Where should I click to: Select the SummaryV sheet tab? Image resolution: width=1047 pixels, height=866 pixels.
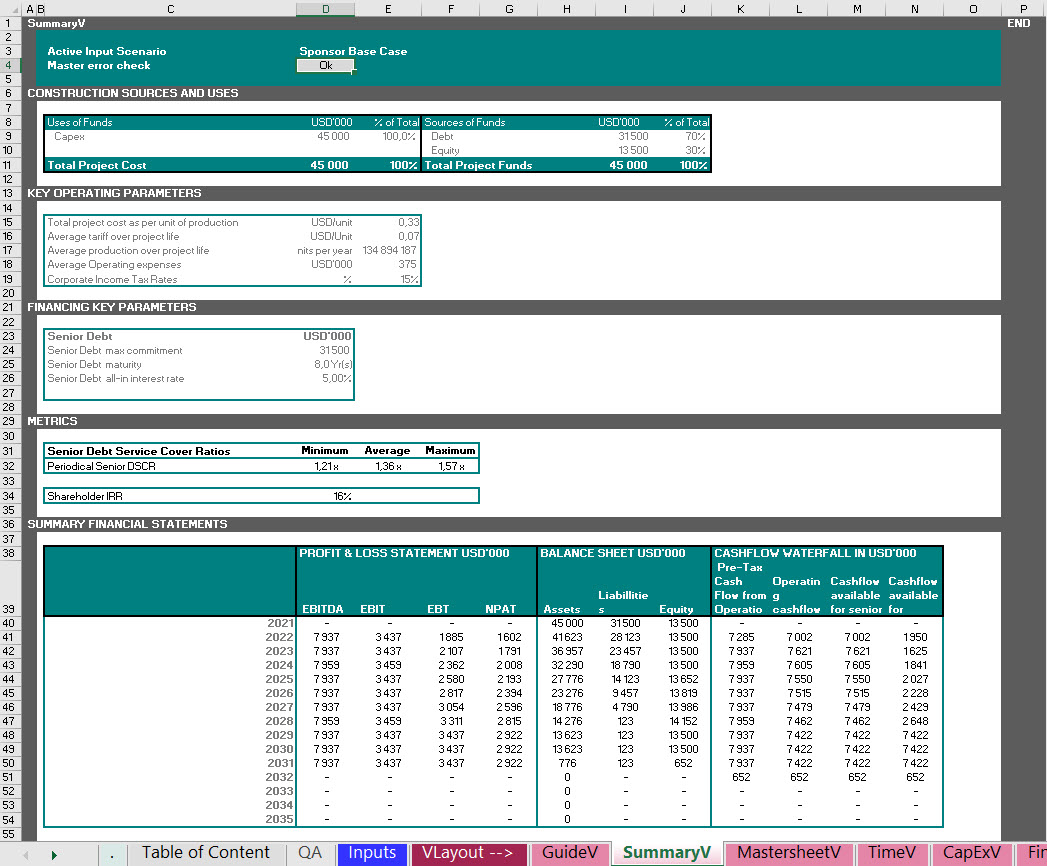[667, 853]
